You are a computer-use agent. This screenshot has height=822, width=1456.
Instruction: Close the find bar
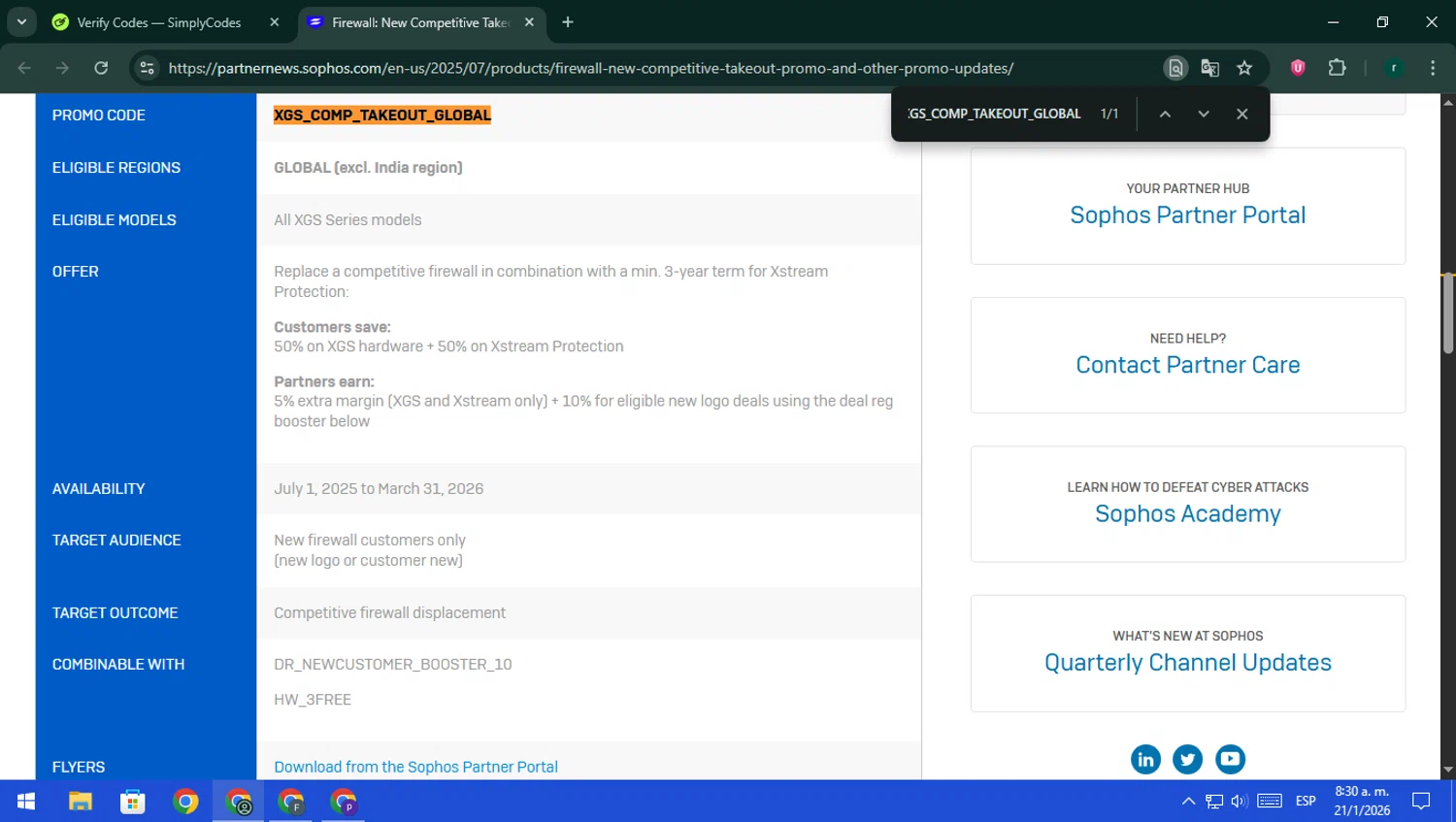click(1241, 114)
